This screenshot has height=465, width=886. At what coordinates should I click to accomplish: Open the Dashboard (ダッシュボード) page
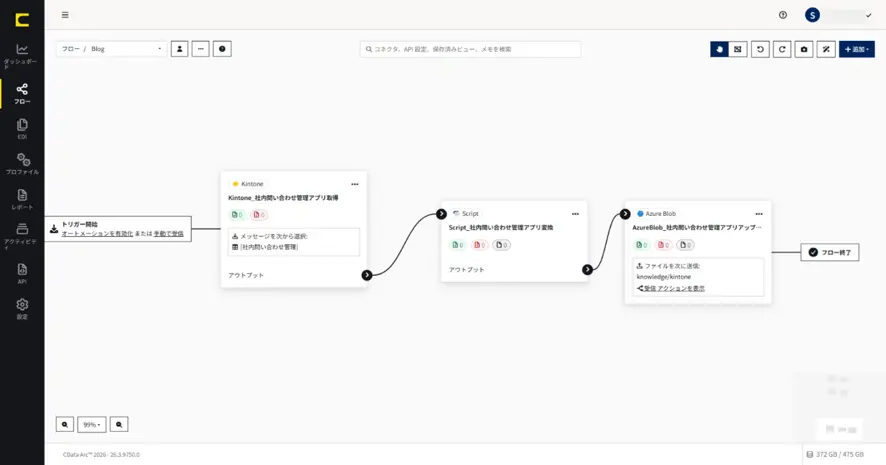click(22, 56)
